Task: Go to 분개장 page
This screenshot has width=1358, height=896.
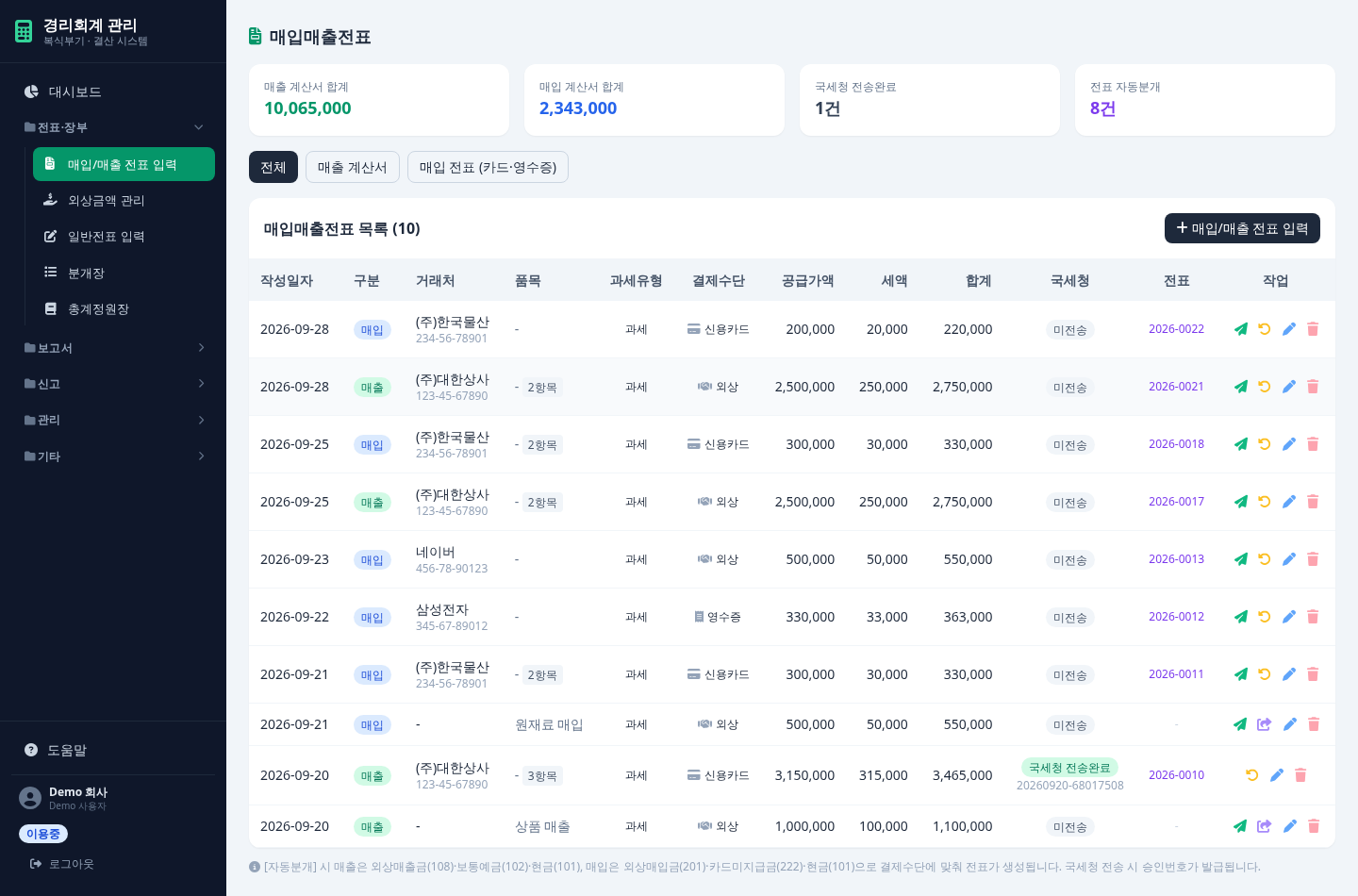Action: 124,273
